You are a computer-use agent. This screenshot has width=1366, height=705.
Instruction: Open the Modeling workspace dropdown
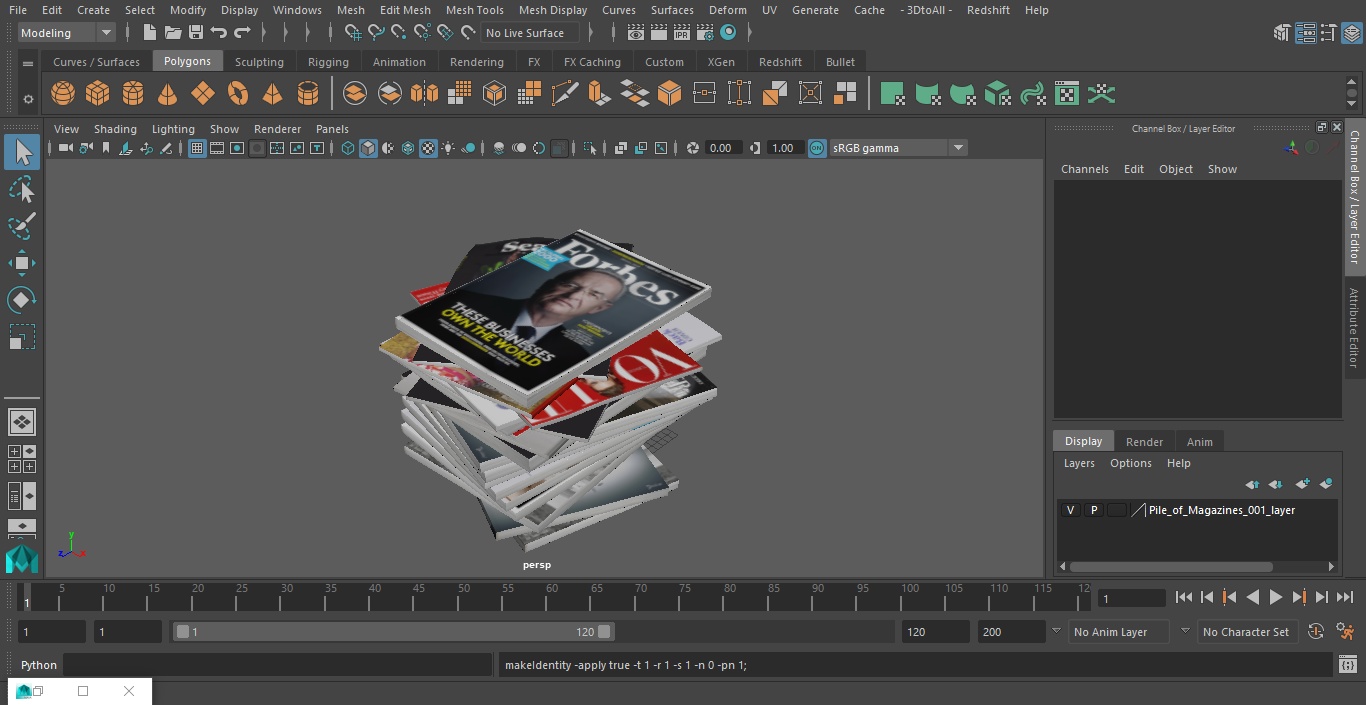coord(66,33)
